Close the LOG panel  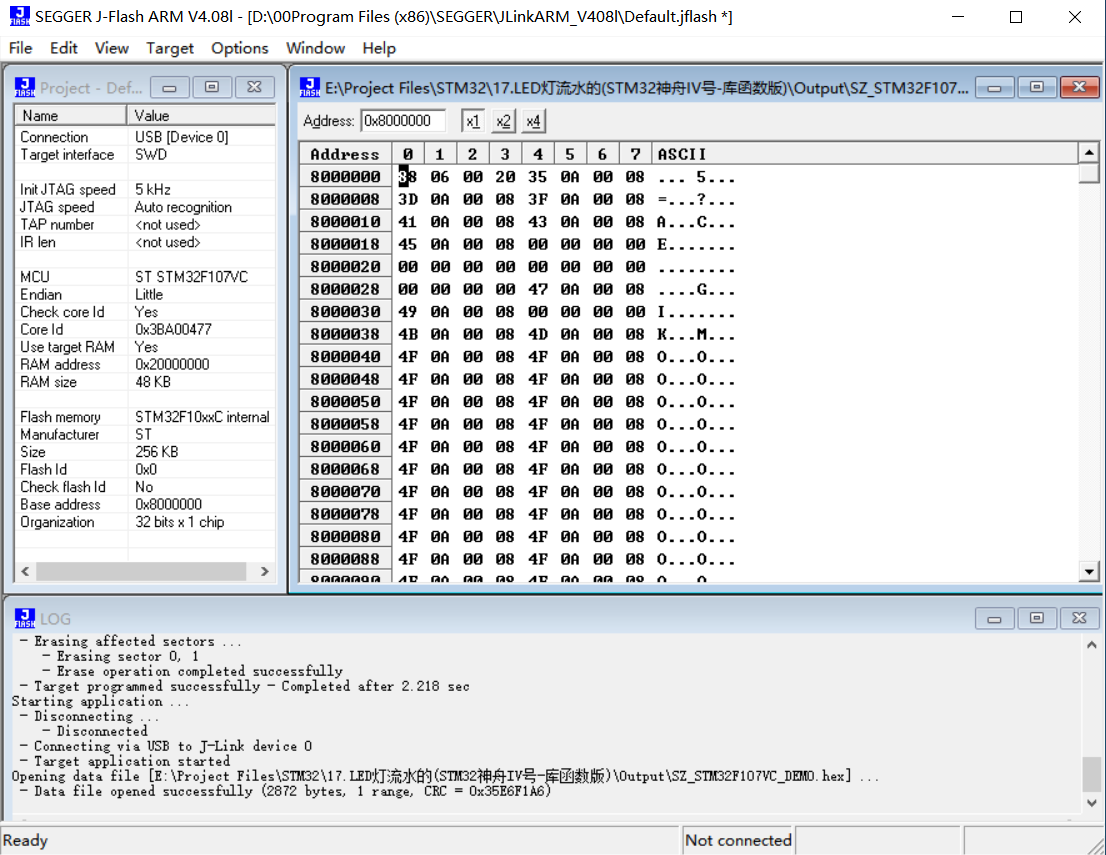[1079, 618]
